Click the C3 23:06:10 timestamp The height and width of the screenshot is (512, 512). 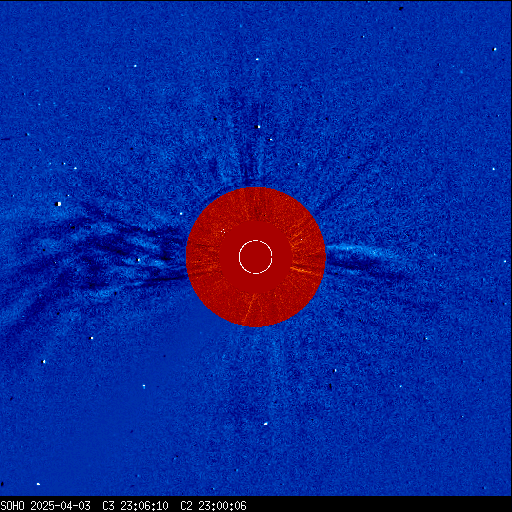pyautogui.click(x=135, y=506)
